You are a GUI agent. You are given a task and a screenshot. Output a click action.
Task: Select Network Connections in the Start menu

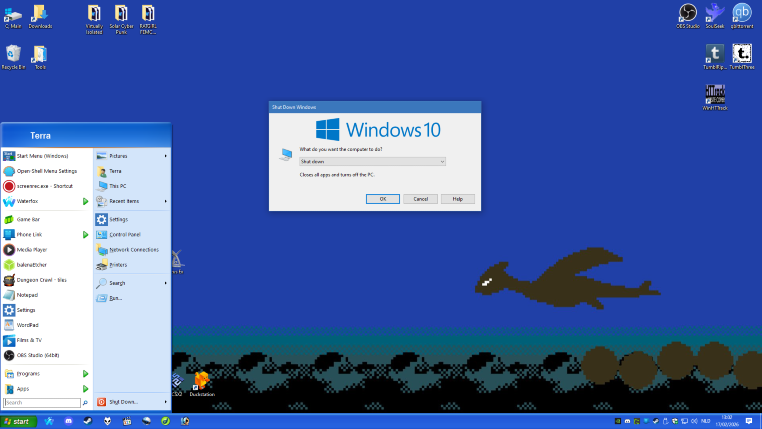pos(133,249)
